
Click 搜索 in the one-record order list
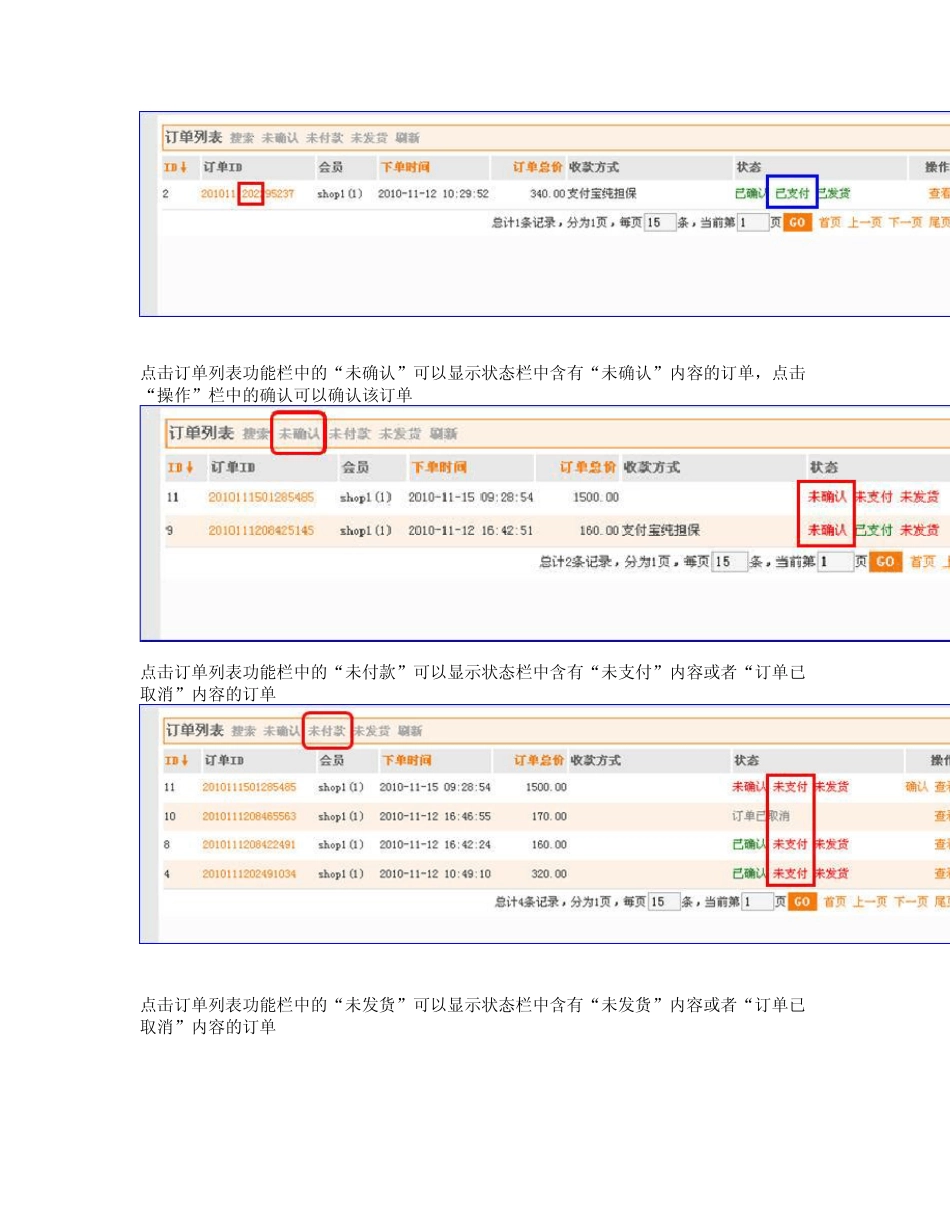242,138
